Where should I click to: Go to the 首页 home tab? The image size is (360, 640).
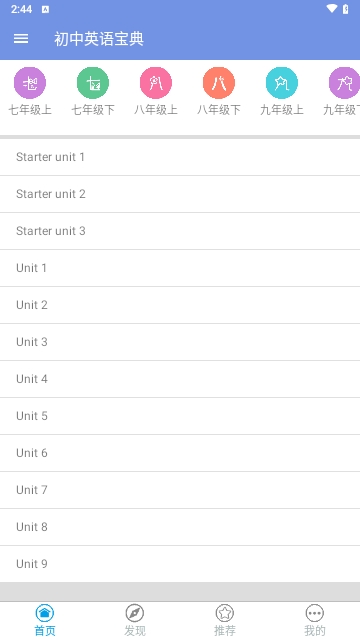45,620
